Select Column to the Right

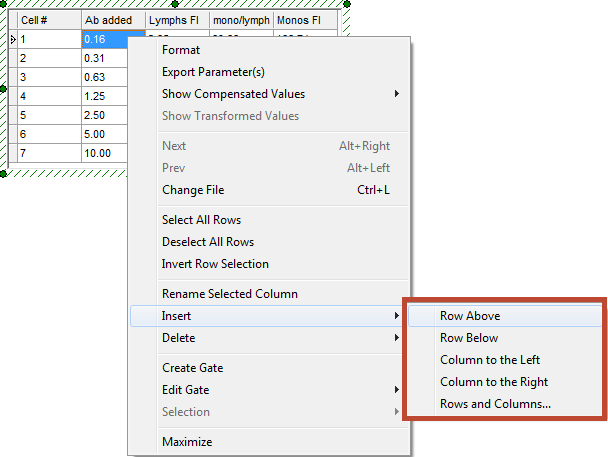click(494, 382)
